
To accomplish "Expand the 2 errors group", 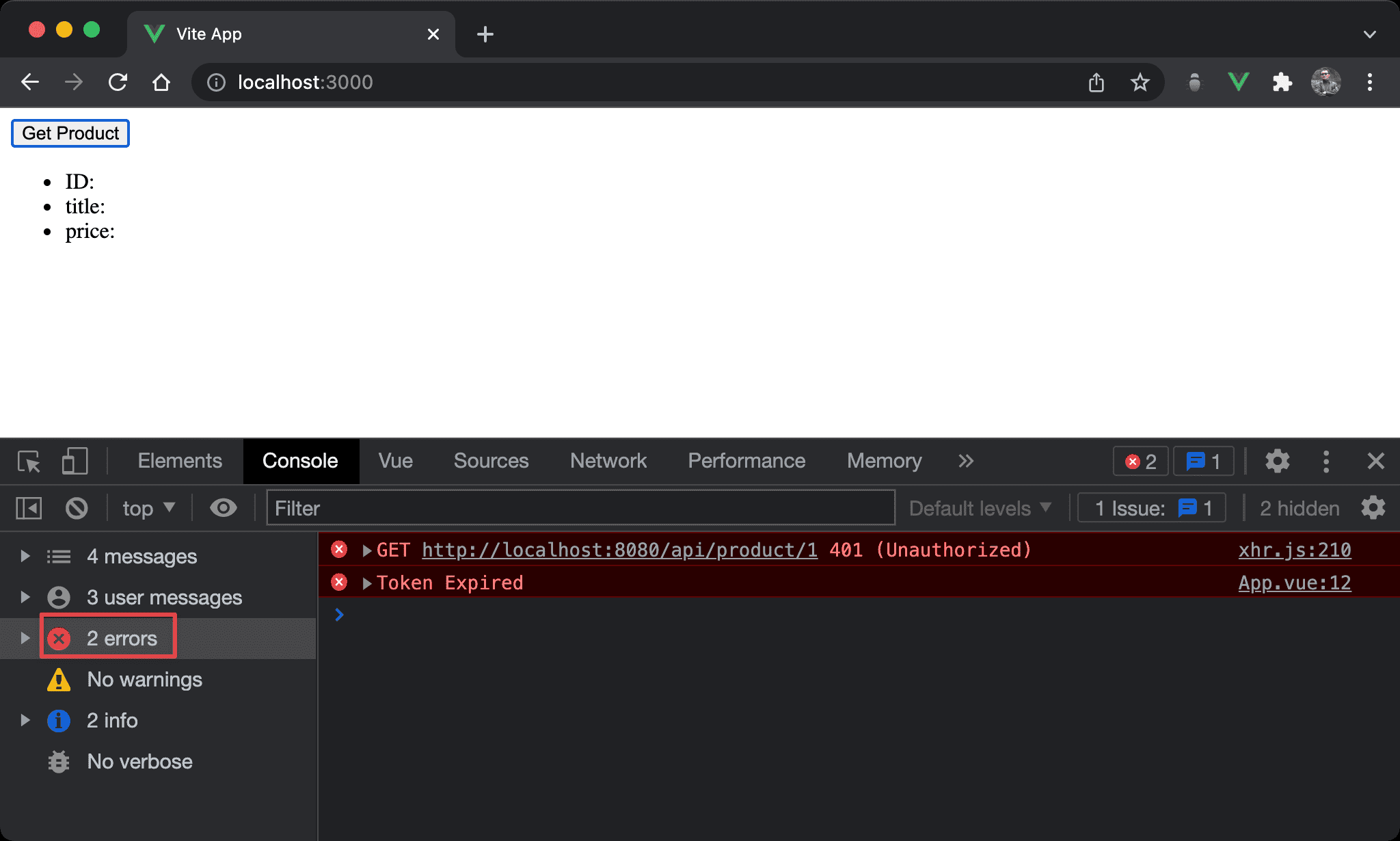I will click(x=25, y=638).
